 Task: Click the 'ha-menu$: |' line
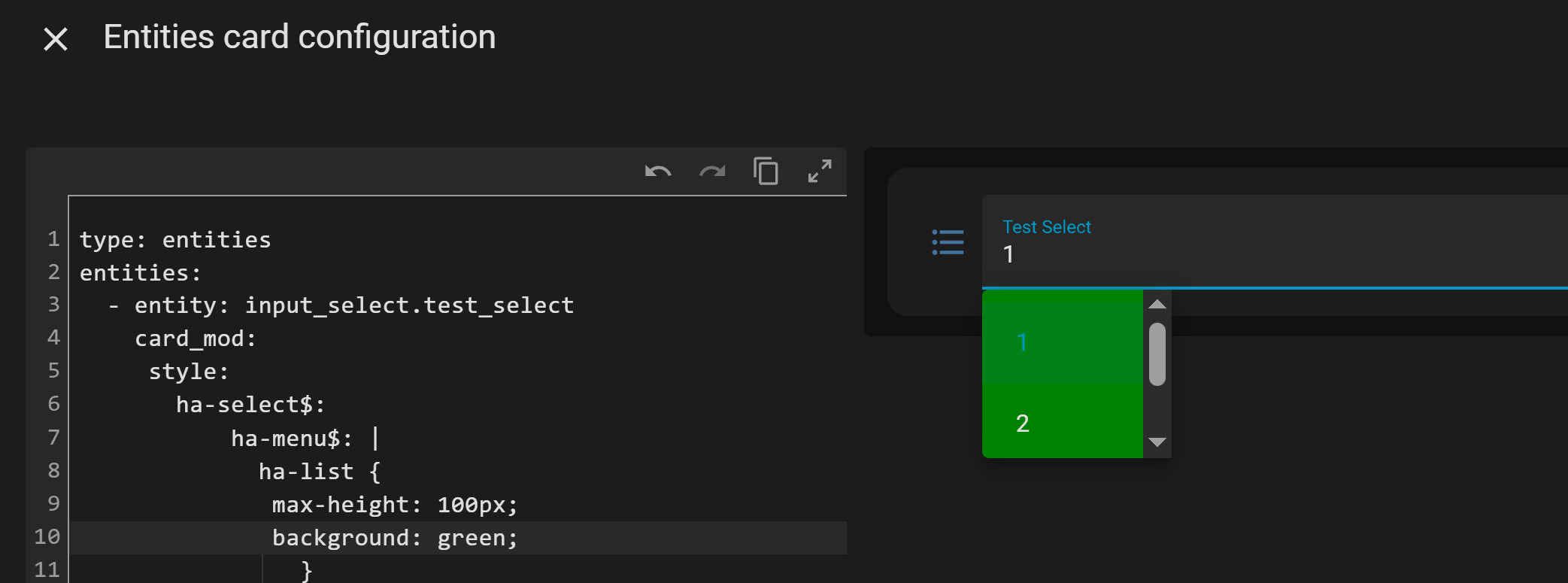pos(305,438)
